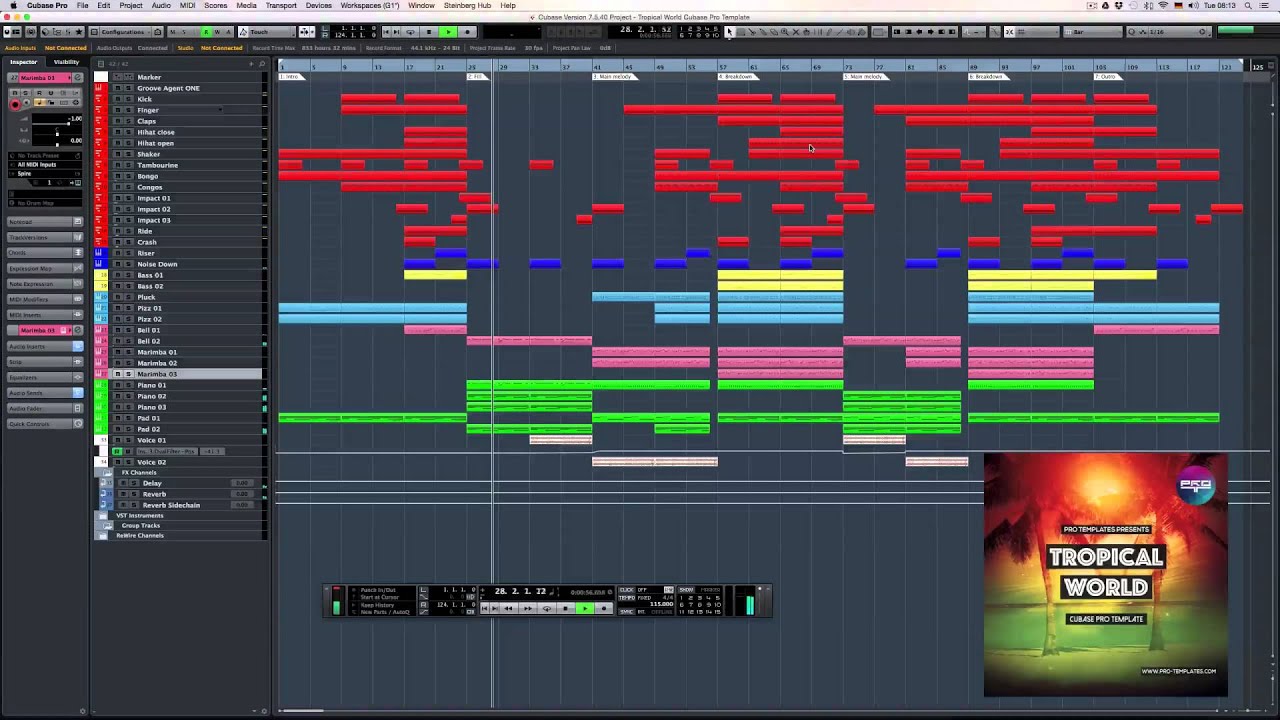Select the Color tool

click(862, 32)
